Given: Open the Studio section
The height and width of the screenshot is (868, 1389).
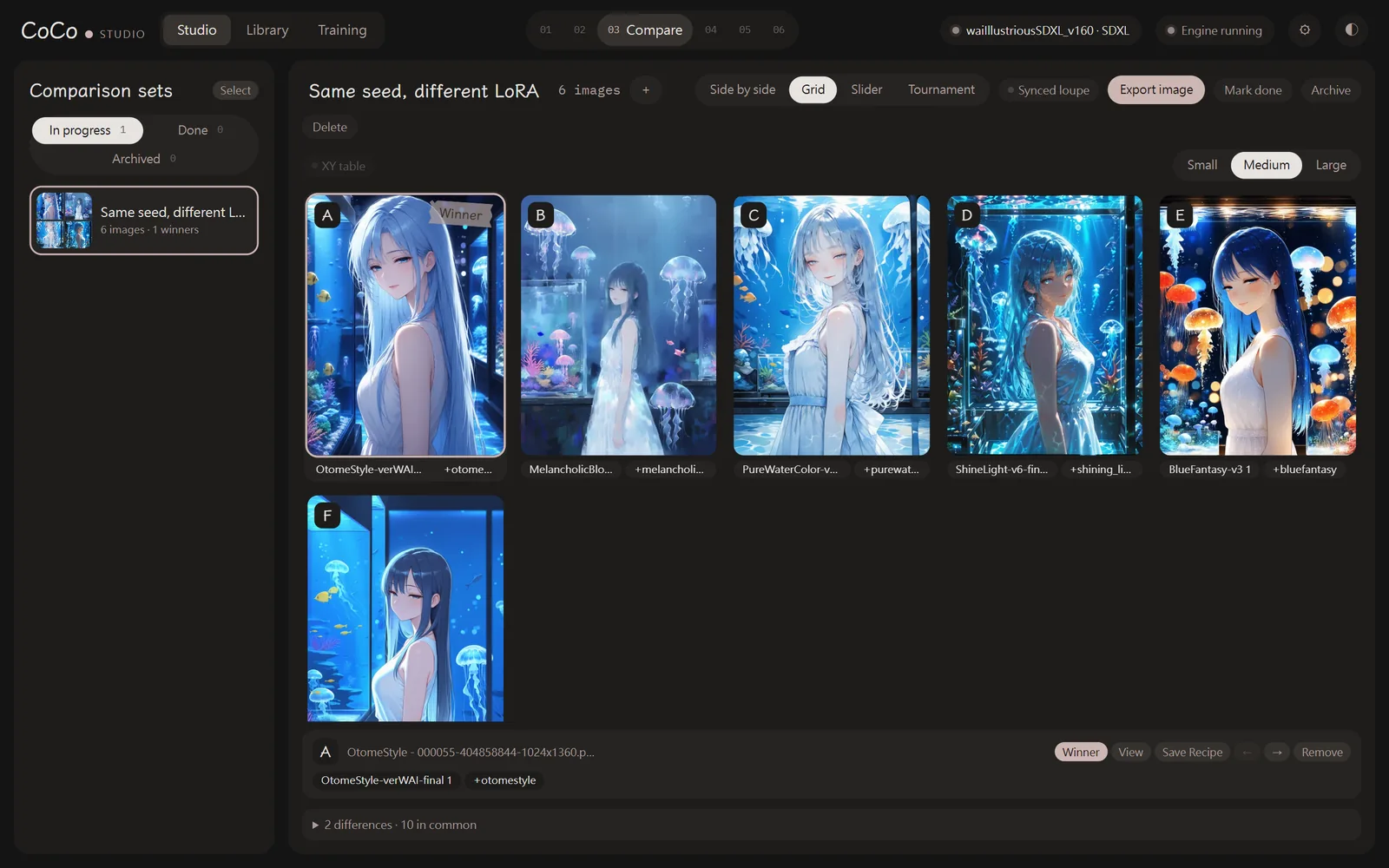Looking at the screenshot, I should tap(197, 30).
